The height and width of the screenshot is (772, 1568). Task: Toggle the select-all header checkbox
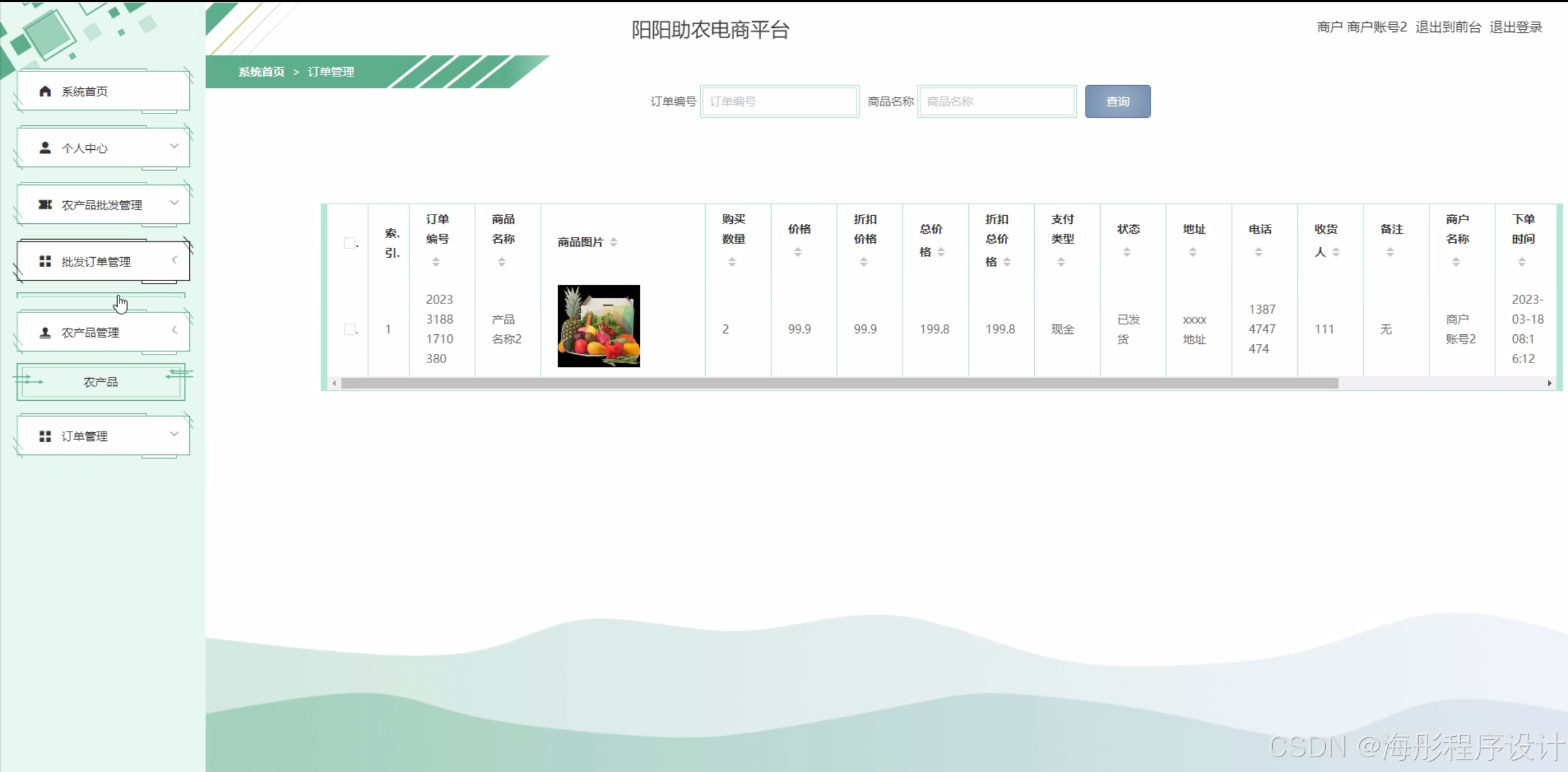coord(349,243)
